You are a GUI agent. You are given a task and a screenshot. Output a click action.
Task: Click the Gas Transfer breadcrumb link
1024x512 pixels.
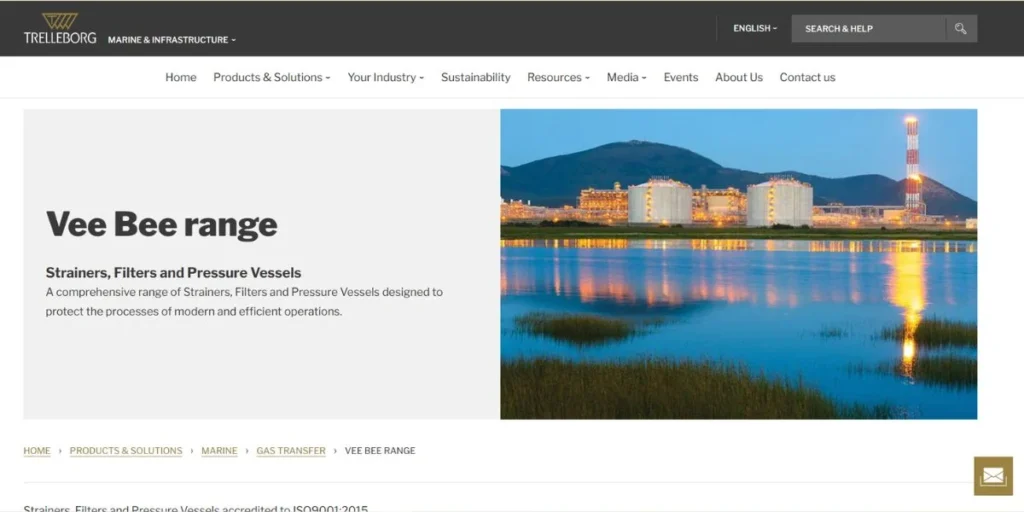(291, 451)
